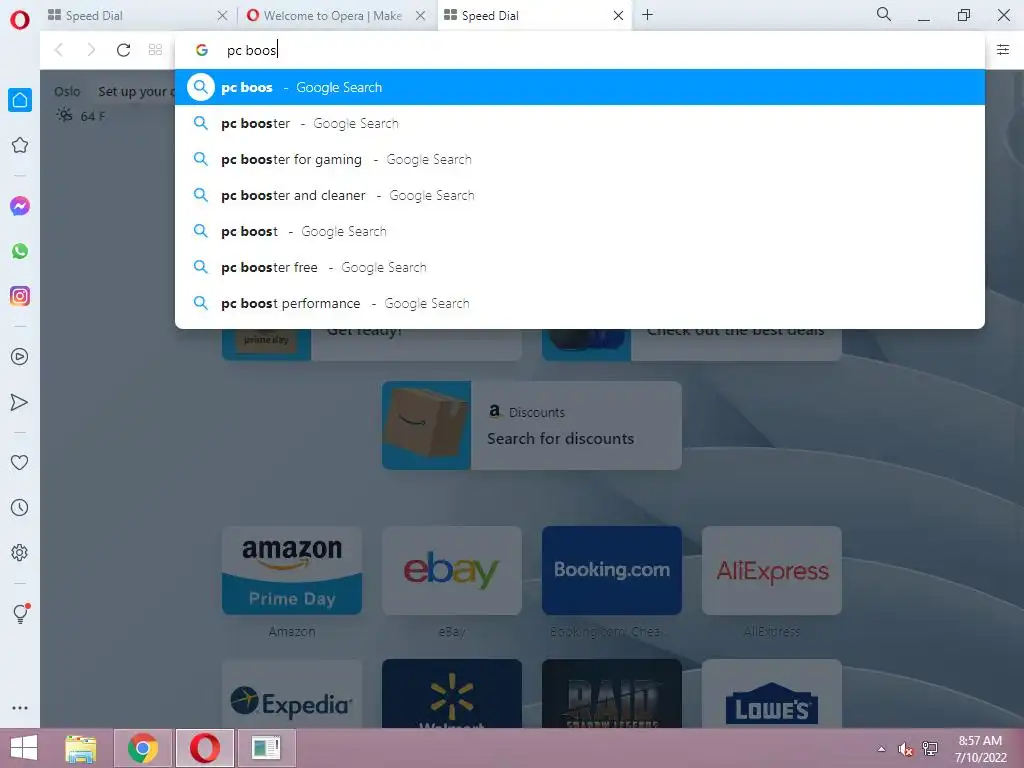The width and height of the screenshot is (1024, 768).
Task: Open the eBay speed dial tile
Action: coord(452,570)
